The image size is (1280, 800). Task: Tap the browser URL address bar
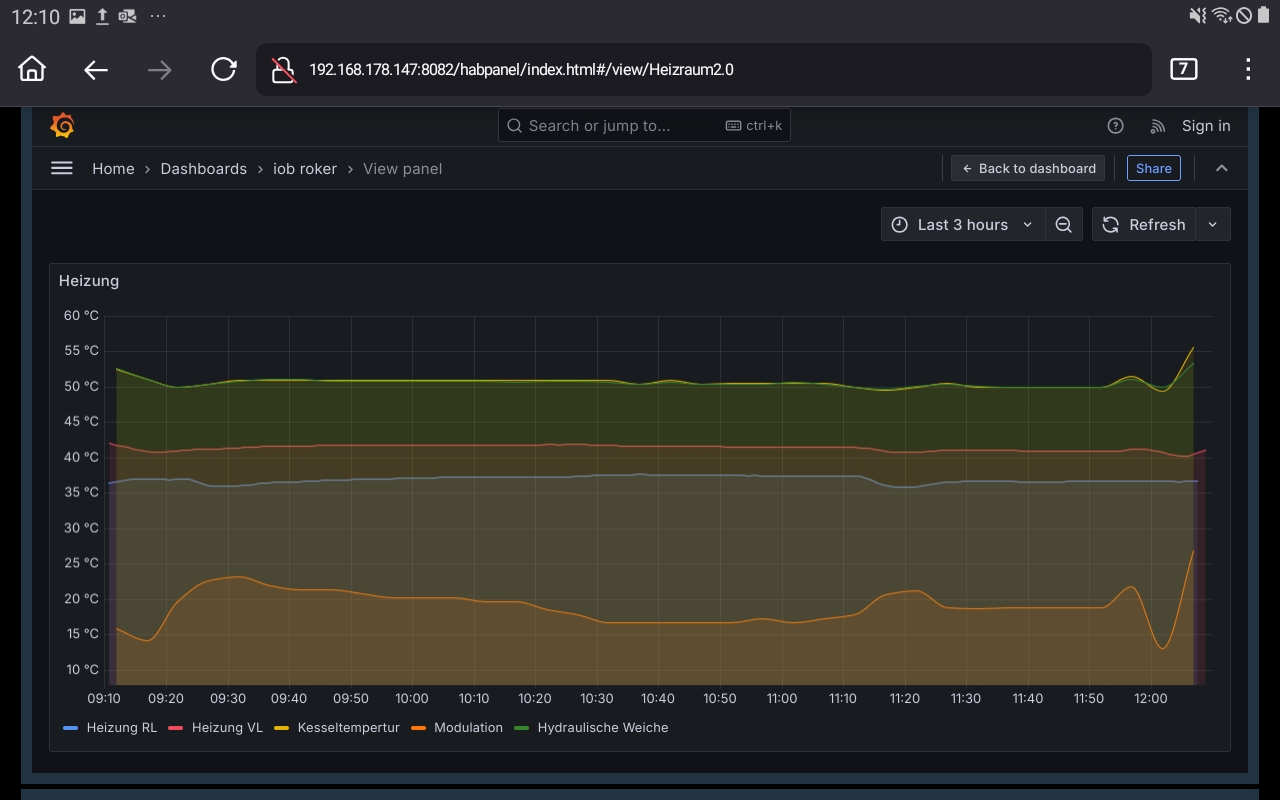pos(704,69)
